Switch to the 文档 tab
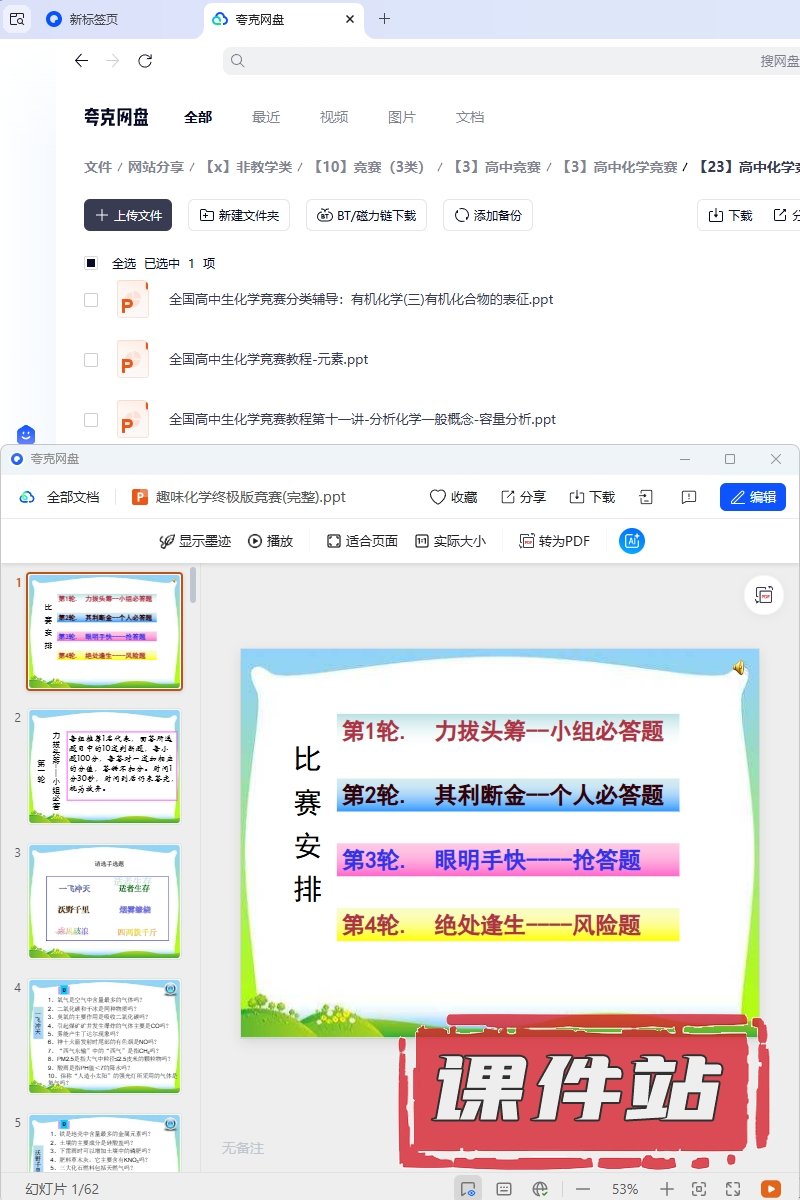The width and height of the screenshot is (800, 1200). (x=470, y=117)
